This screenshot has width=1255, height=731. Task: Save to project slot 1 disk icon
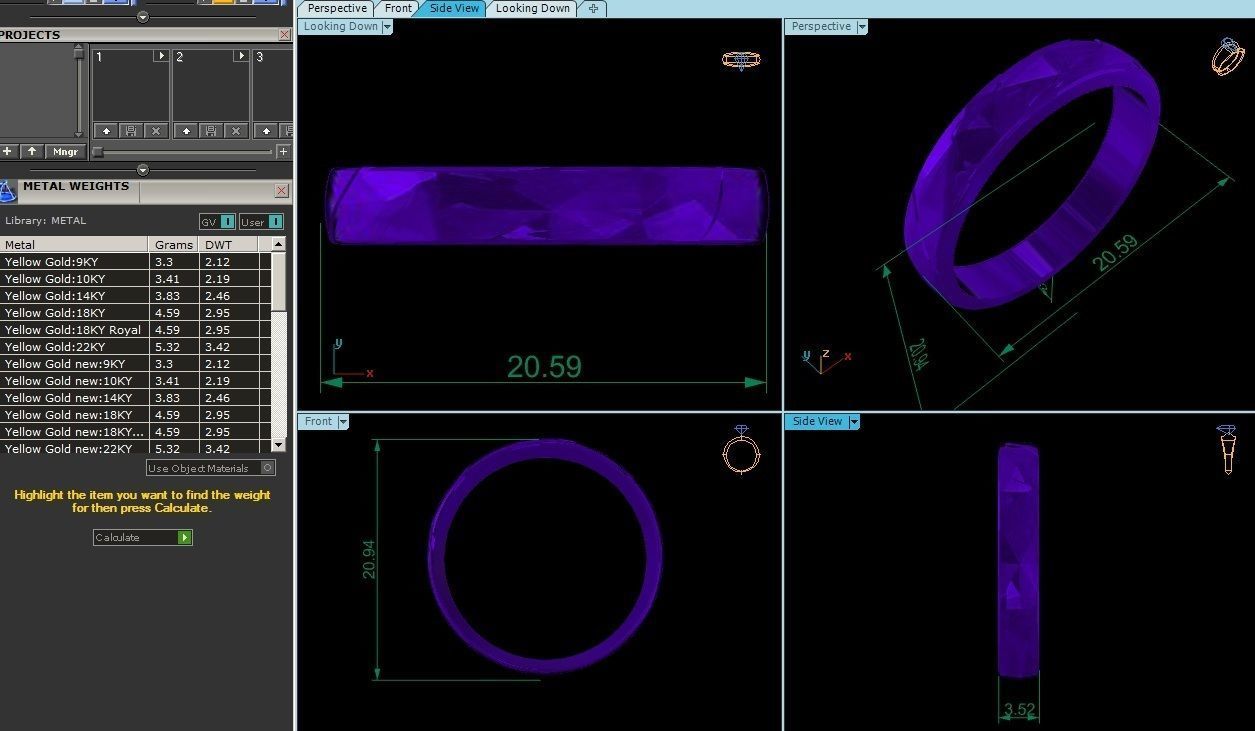click(x=131, y=131)
